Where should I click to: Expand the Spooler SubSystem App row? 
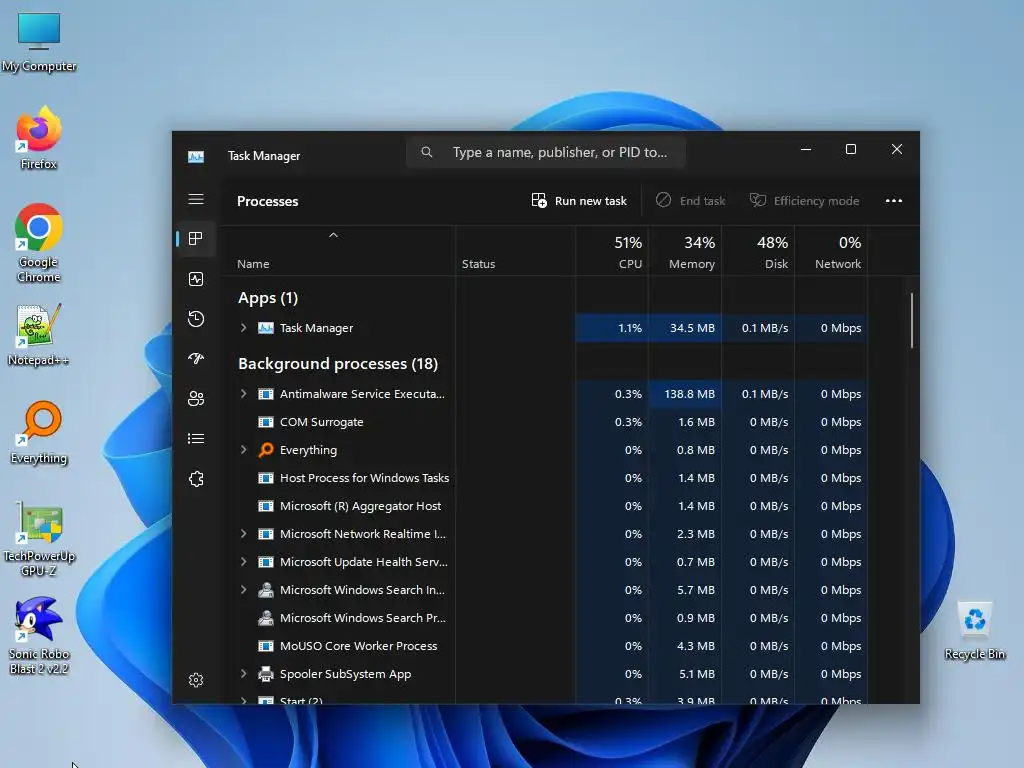coord(244,674)
